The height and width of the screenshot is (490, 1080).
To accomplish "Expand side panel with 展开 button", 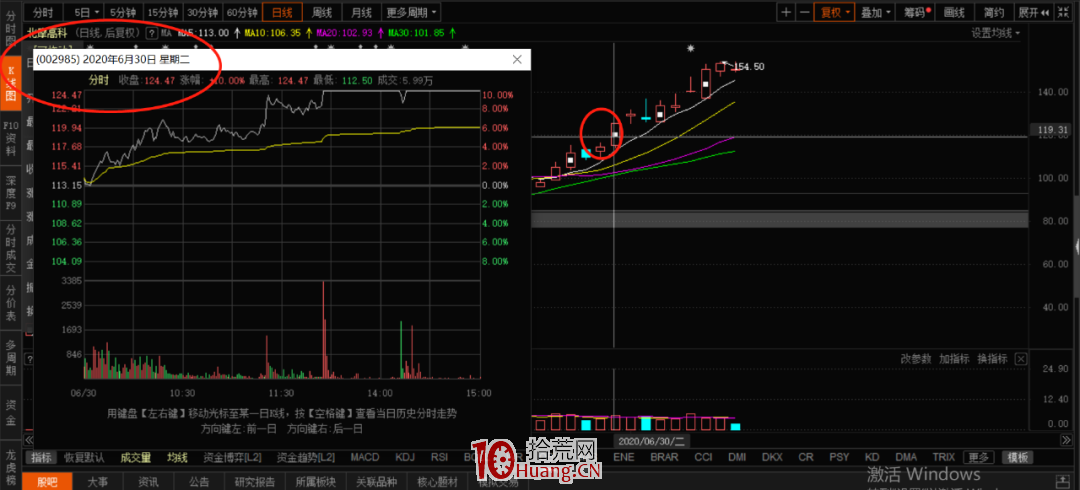I will 1033,12.
